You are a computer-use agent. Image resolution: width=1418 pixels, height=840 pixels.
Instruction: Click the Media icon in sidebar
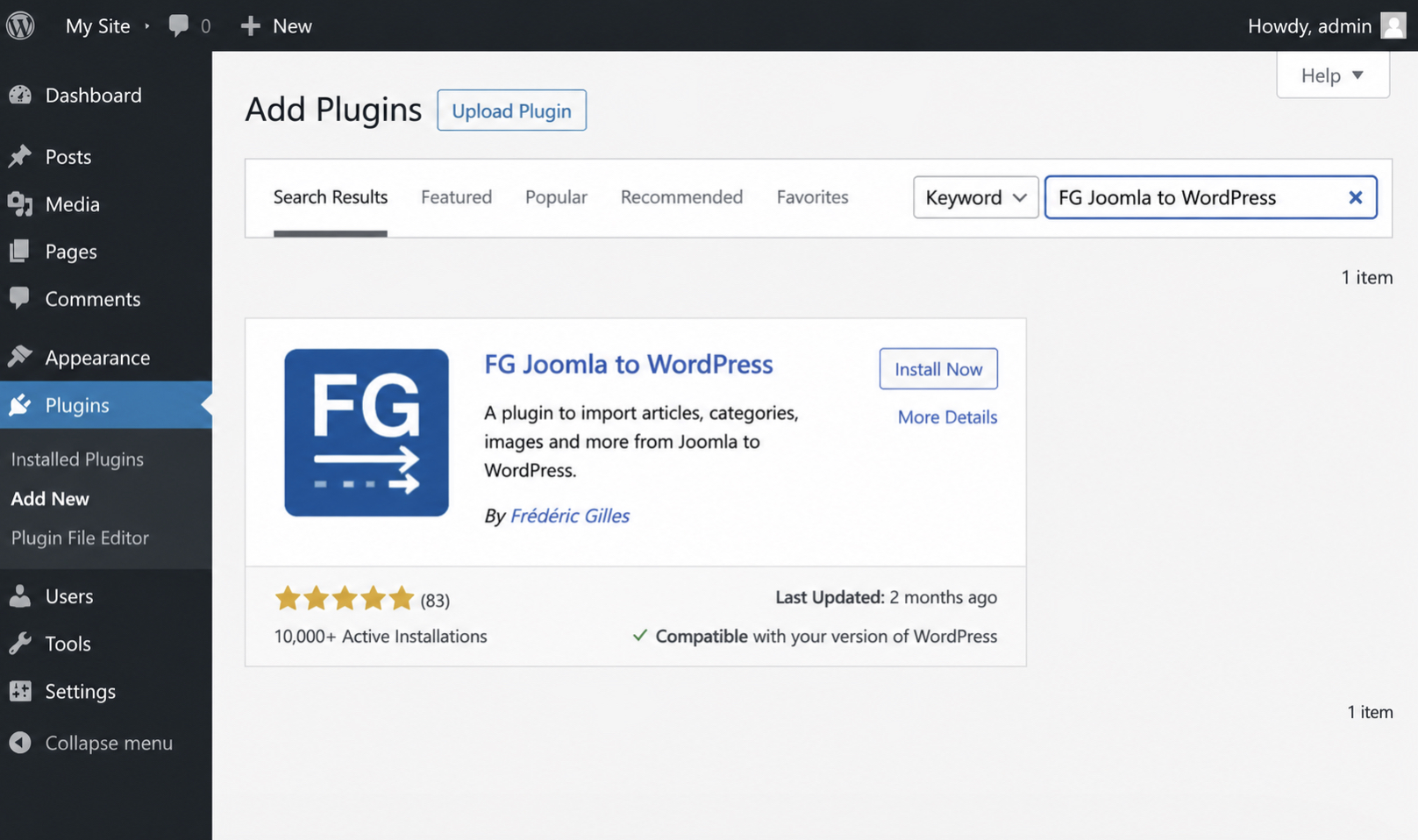(x=20, y=204)
